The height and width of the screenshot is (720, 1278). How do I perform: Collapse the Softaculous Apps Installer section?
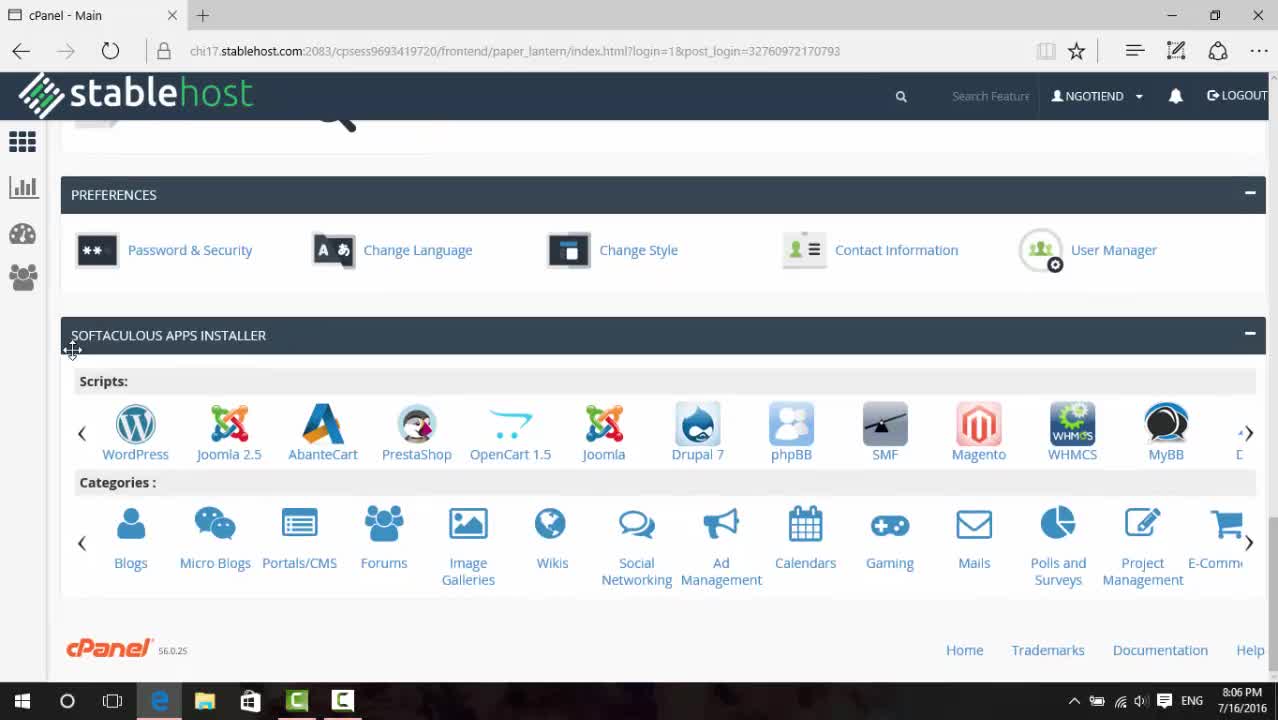1250,333
